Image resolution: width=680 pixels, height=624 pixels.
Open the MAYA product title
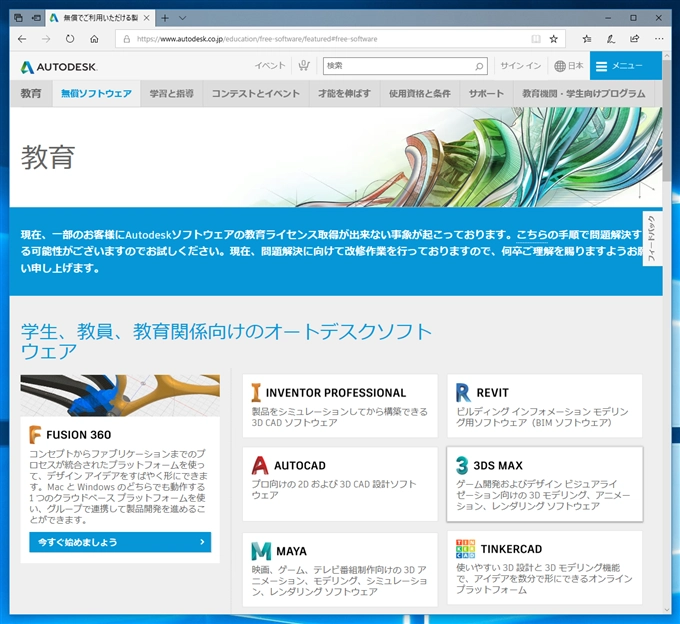click(291, 551)
